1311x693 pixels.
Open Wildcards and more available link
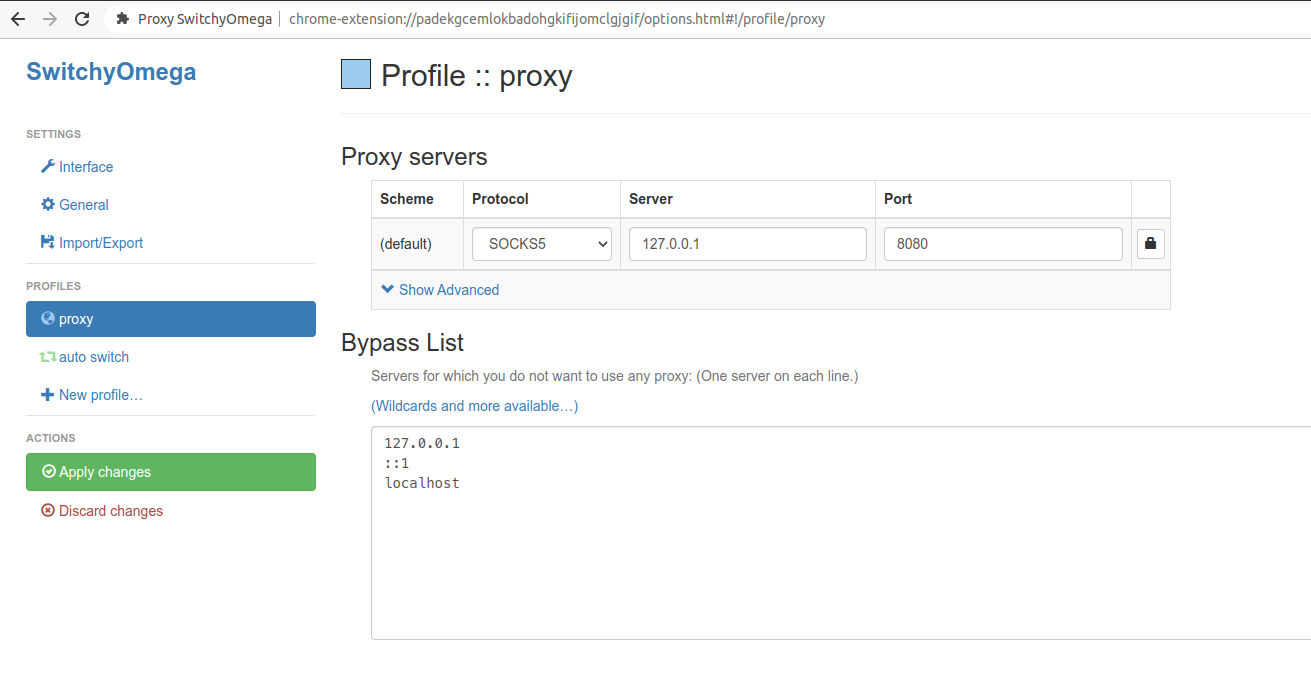pos(474,406)
